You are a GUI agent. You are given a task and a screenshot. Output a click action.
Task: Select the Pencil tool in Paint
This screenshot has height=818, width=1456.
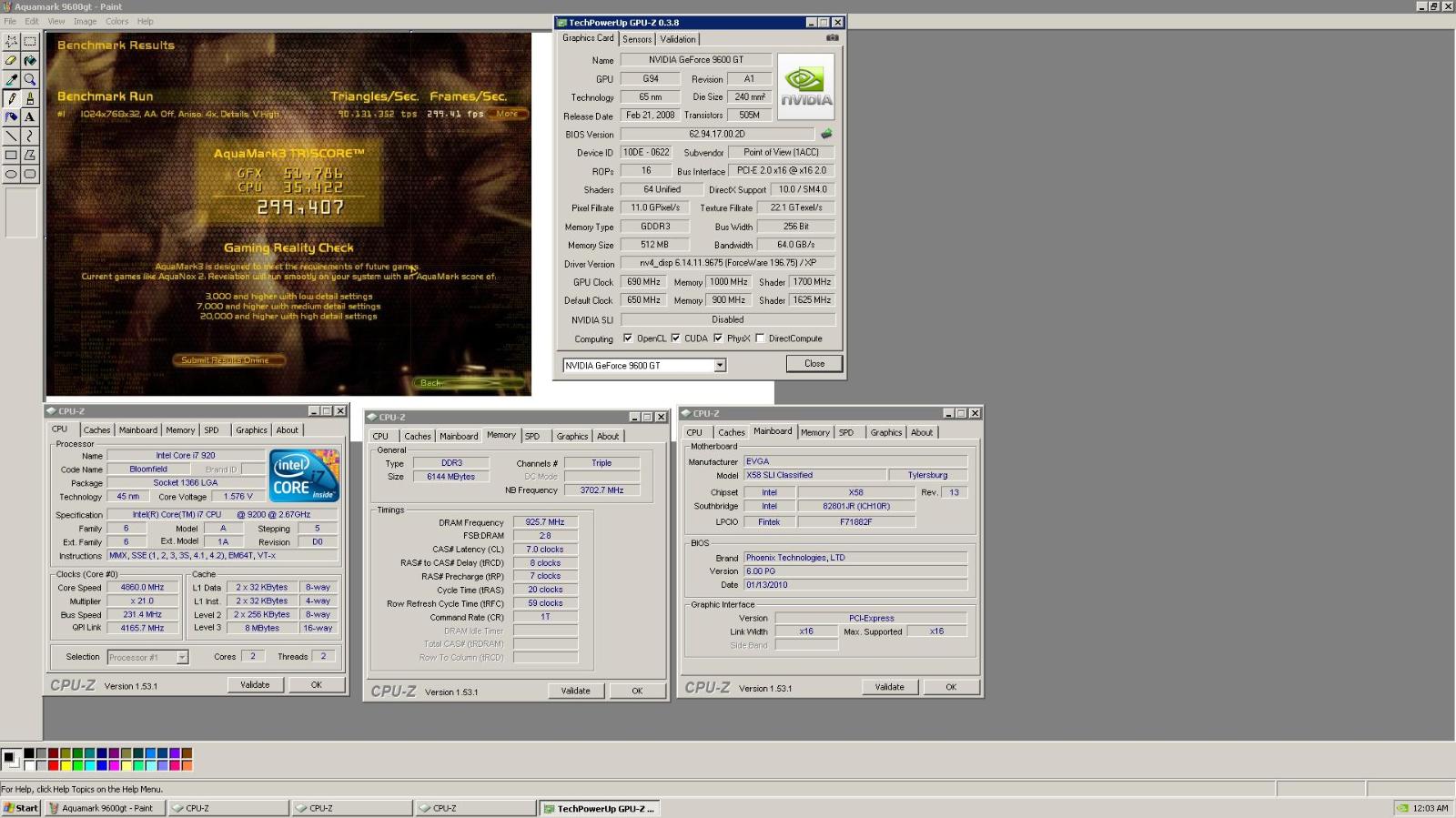pos(11,98)
